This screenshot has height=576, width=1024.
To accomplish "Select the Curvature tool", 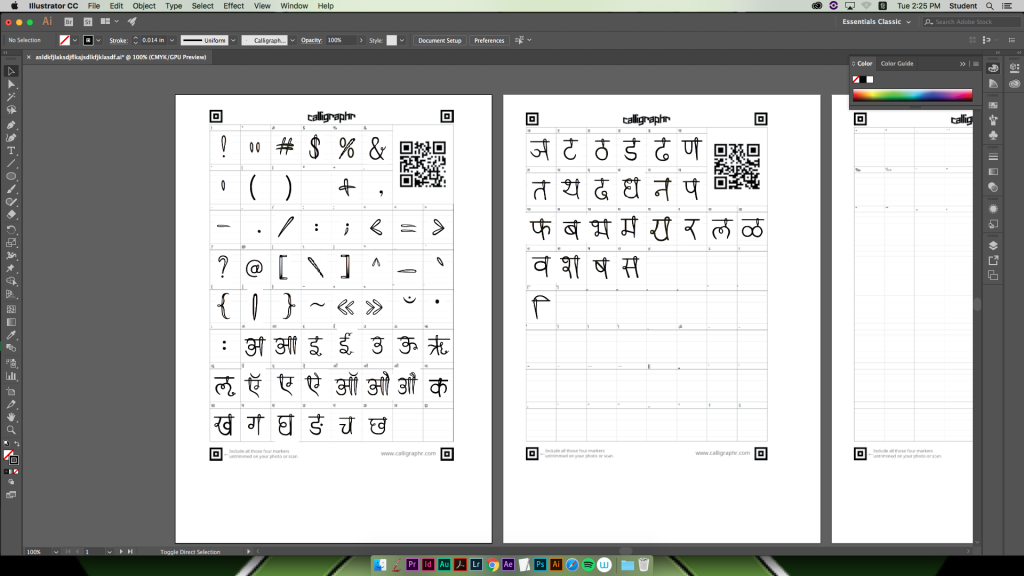I will pos(11,138).
